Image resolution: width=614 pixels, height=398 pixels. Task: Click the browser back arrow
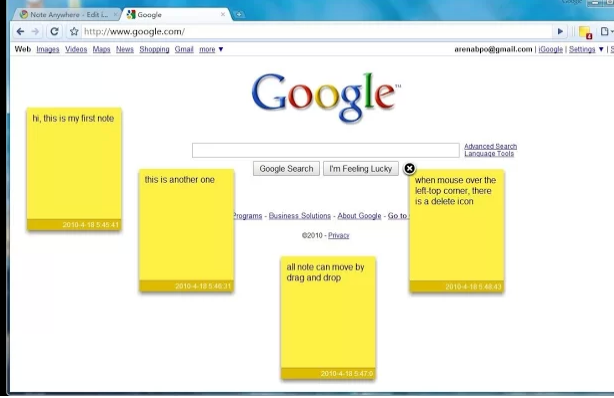pyautogui.click(x=20, y=31)
